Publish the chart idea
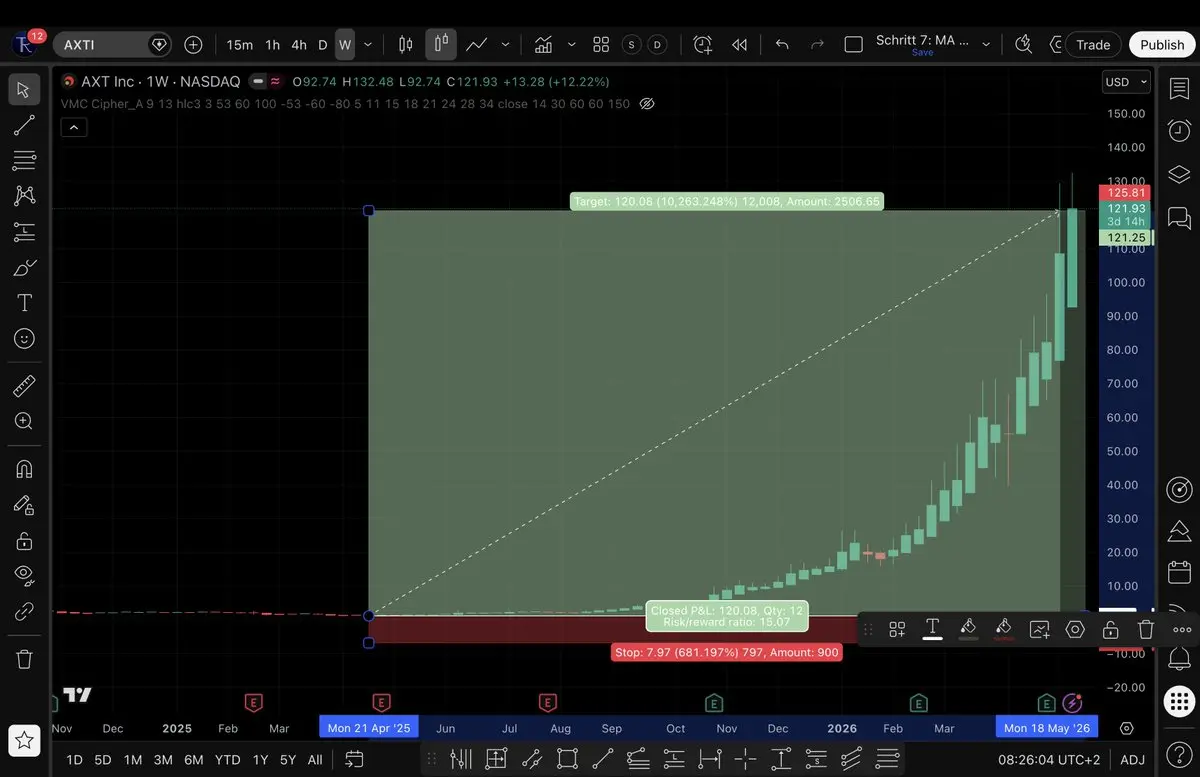The width and height of the screenshot is (1200, 777). tap(1162, 45)
